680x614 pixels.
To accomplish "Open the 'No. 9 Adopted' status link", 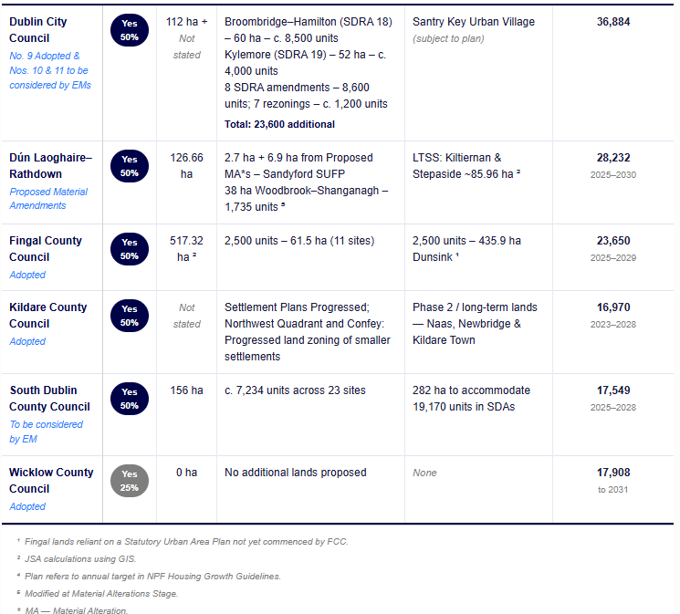I will click(x=50, y=70).
